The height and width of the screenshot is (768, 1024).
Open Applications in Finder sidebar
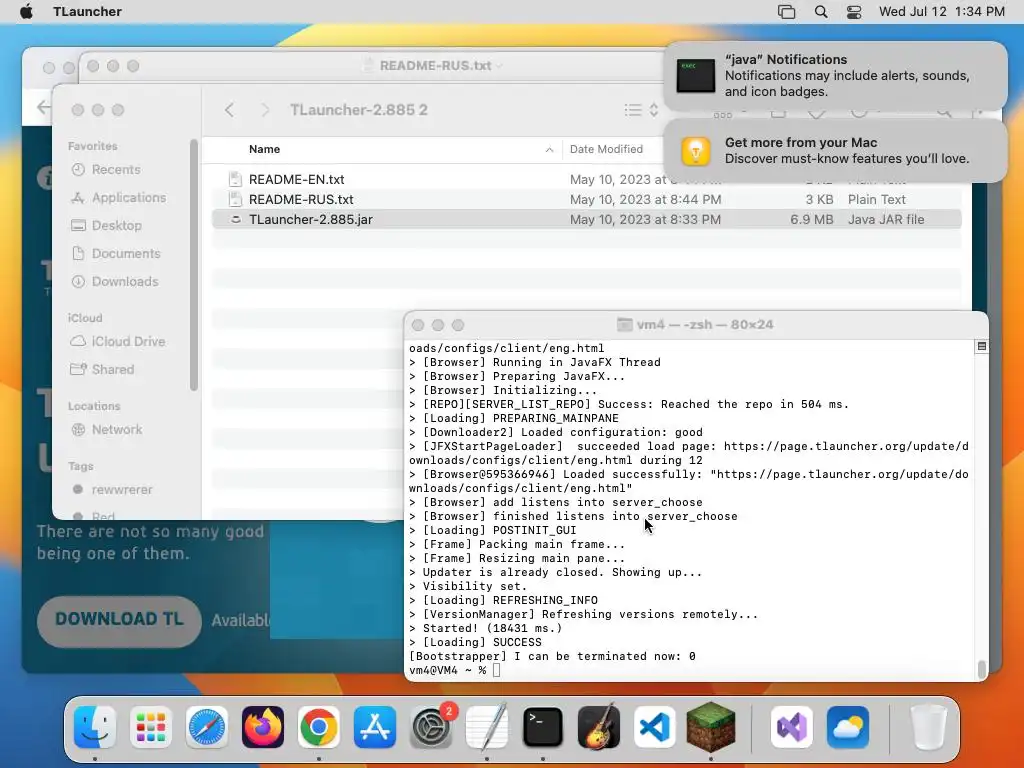(x=129, y=197)
